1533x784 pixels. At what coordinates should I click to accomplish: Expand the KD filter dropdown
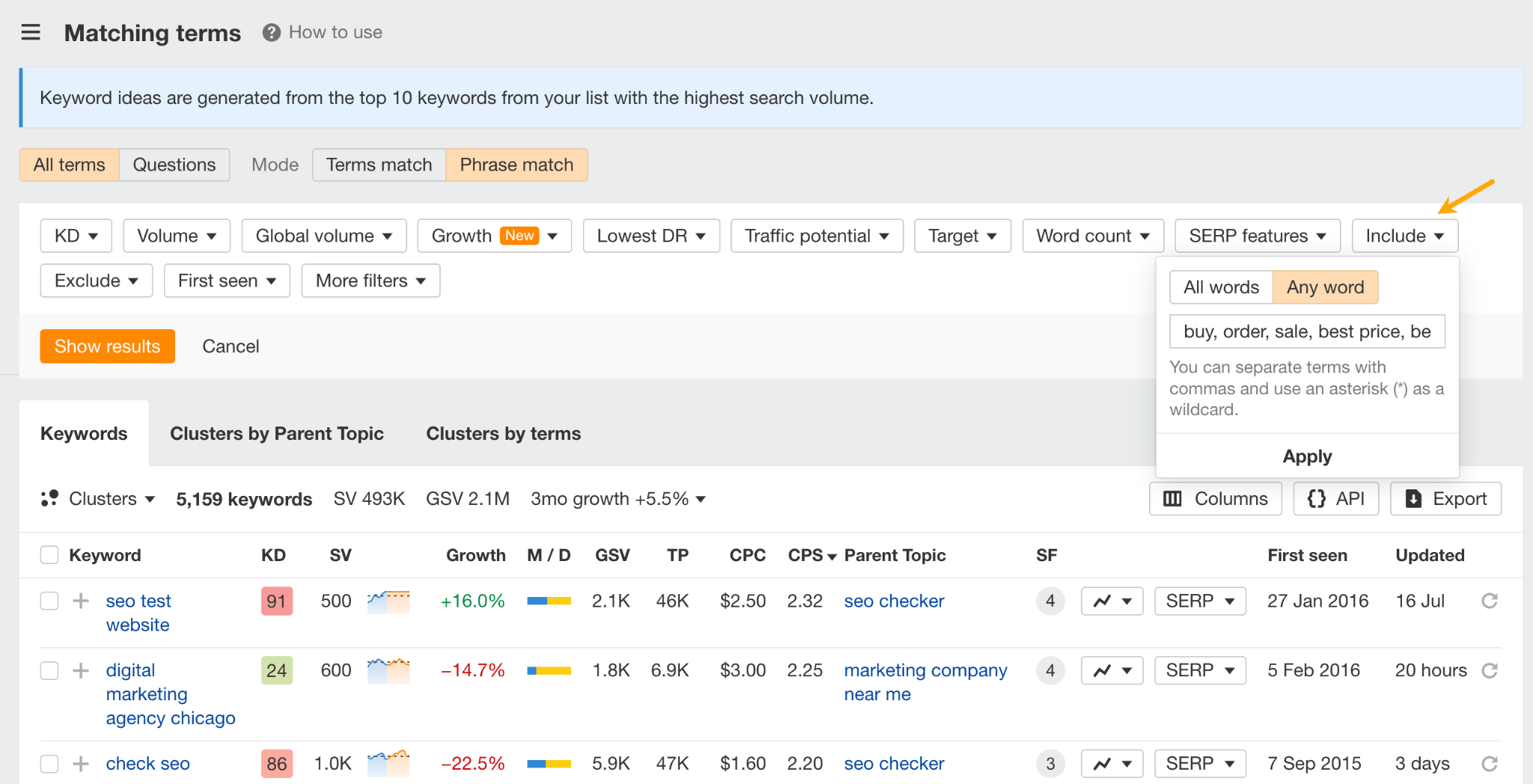(x=76, y=236)
